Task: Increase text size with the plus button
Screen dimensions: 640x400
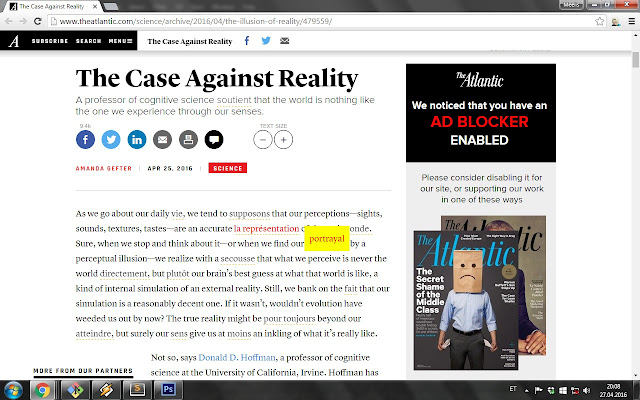Action: pos(283,140)
